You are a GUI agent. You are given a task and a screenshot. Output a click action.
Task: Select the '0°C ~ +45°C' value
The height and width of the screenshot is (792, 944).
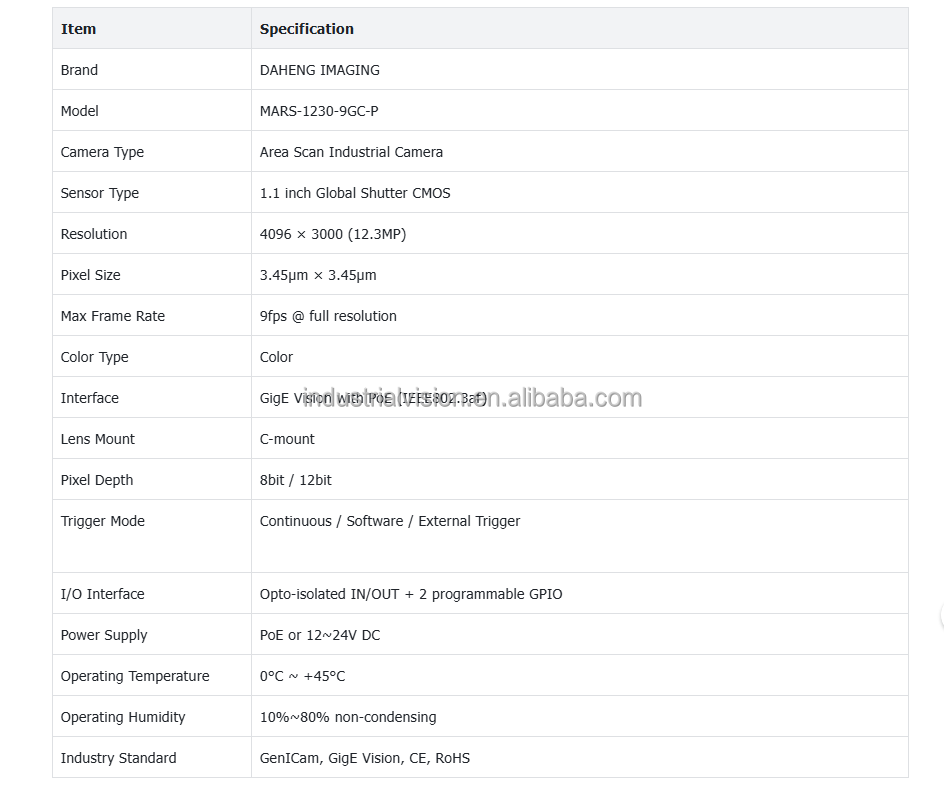[302, 676]
